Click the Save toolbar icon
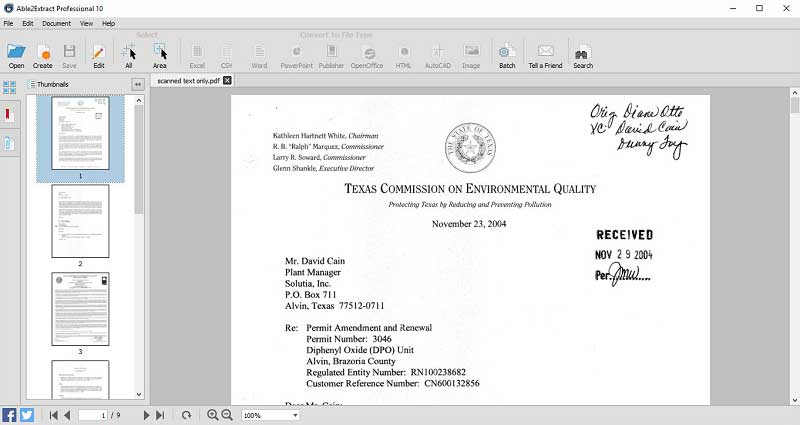Screen dimensions: 800x425 coord(69,55)
